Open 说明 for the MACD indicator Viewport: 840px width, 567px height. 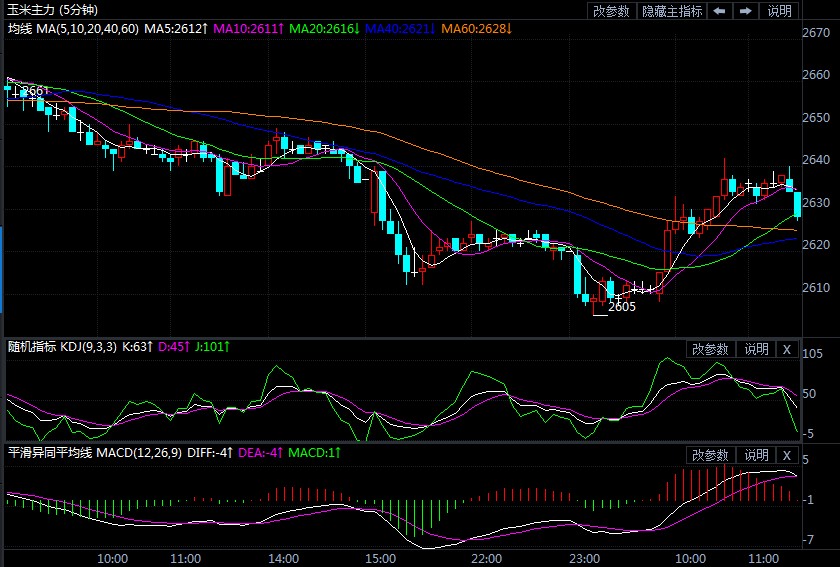[x=755, y=455]
